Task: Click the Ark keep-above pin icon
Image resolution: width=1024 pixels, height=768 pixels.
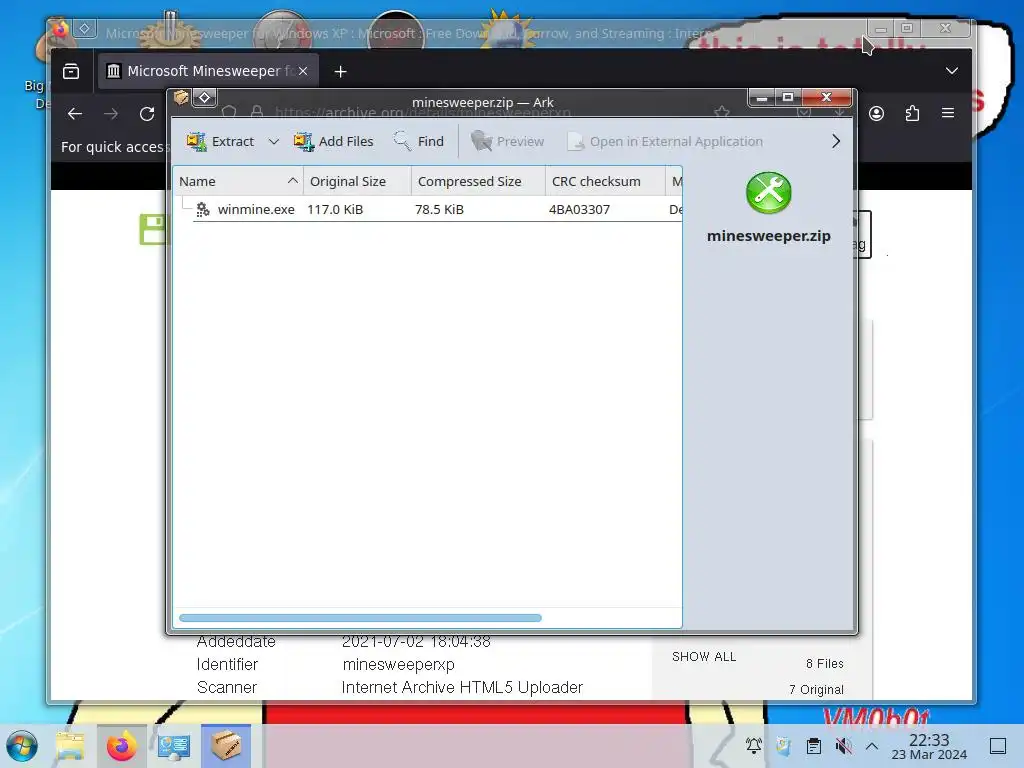Action: point(204,98)
